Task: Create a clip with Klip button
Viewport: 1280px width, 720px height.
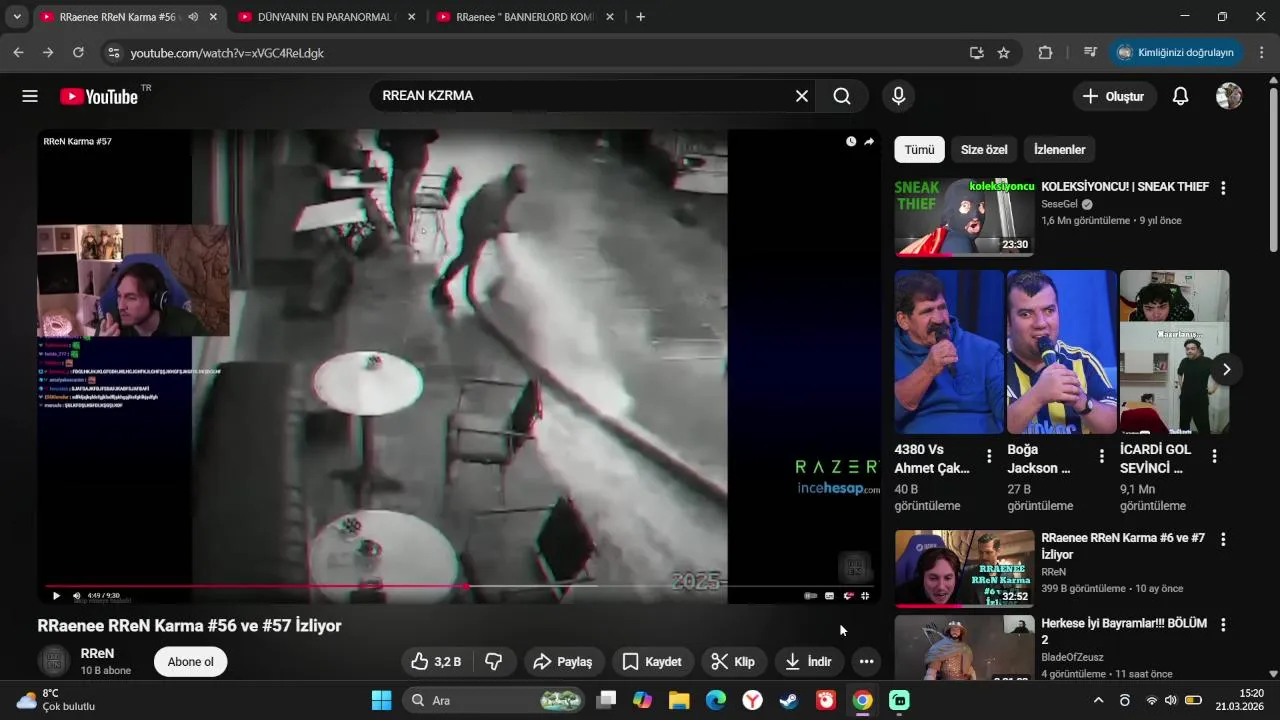Action: pos(733,661)
